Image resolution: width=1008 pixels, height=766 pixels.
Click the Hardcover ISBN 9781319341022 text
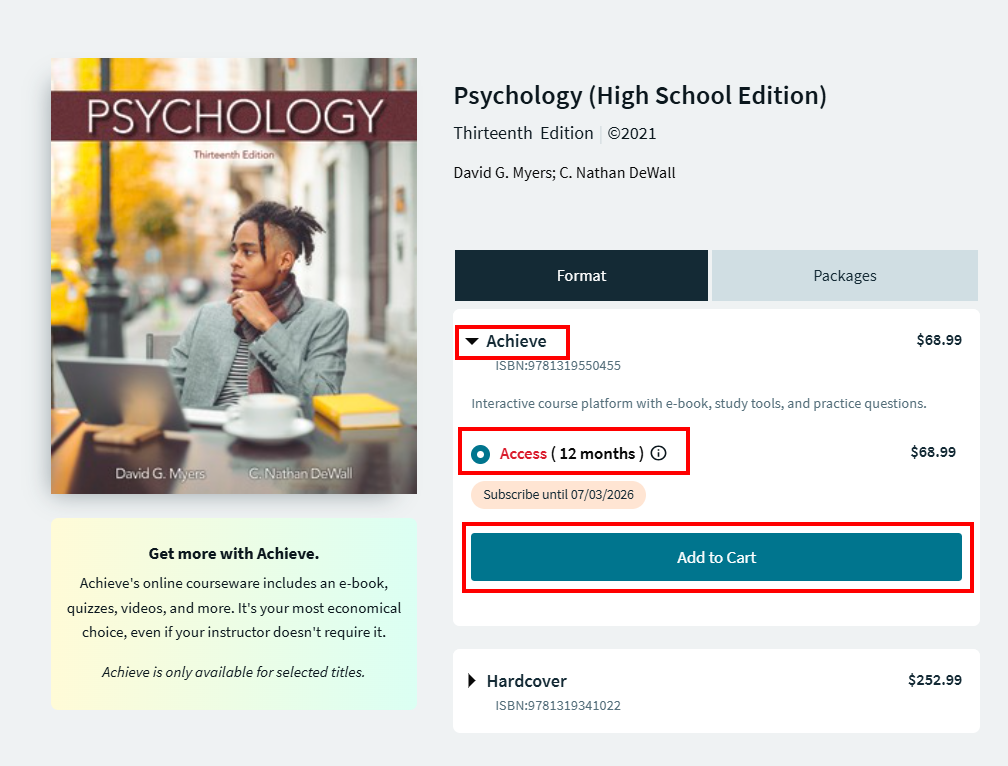pos(558,706)
